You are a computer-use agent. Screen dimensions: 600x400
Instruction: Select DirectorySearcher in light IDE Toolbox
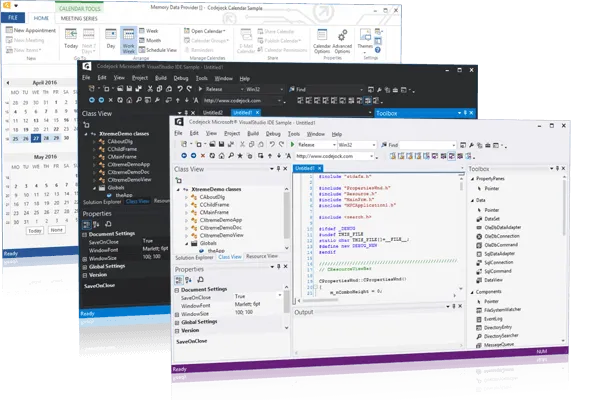497,336
